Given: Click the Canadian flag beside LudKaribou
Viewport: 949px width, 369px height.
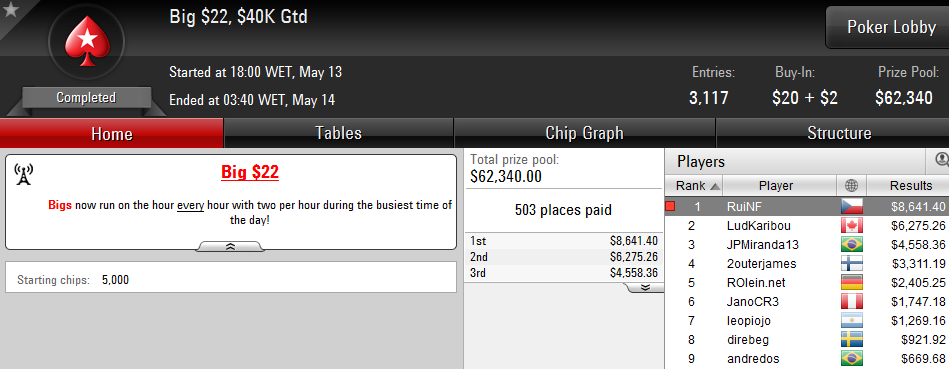Looking at the screenshot, I should [852, 226].
